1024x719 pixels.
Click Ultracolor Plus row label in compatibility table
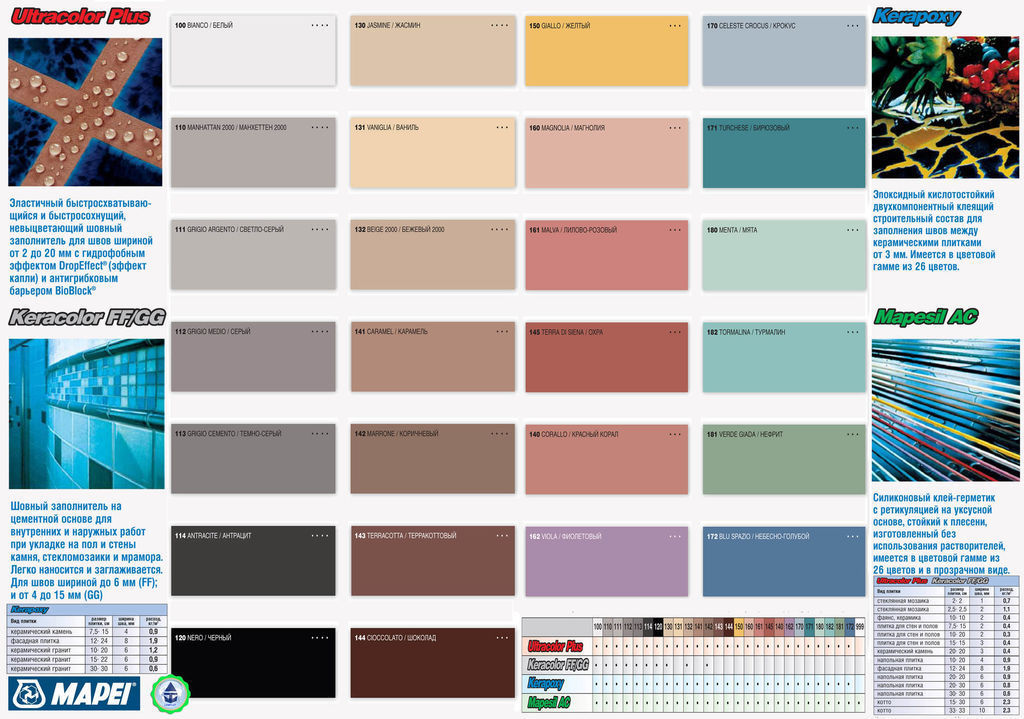tap(555, 647)
